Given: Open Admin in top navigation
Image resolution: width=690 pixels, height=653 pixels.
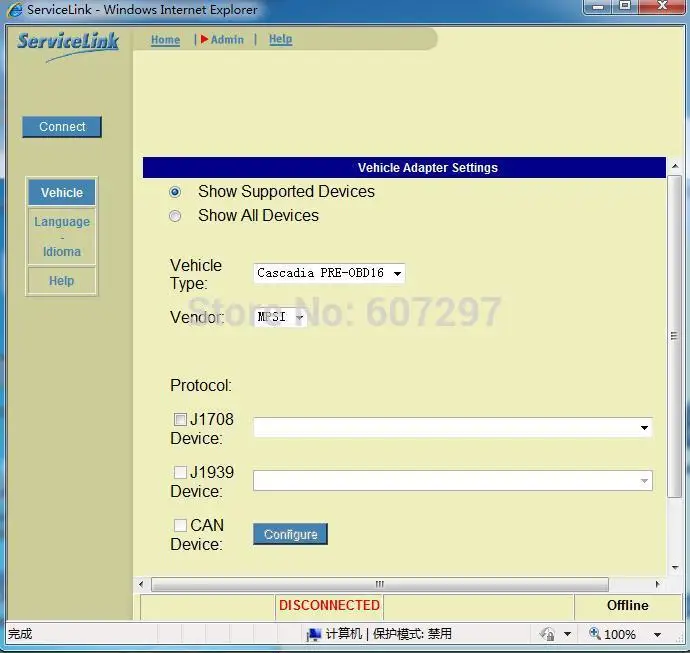Looking at the screenshot, I should 227,40.
